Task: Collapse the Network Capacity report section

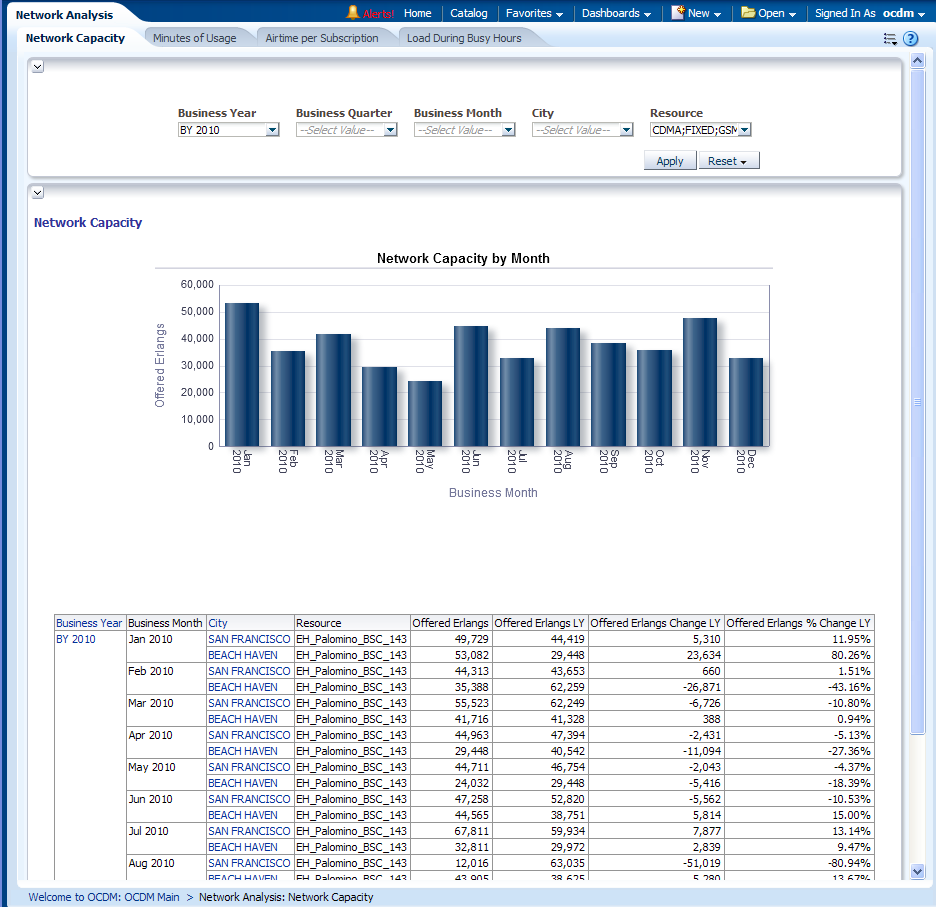Action: 37,192
